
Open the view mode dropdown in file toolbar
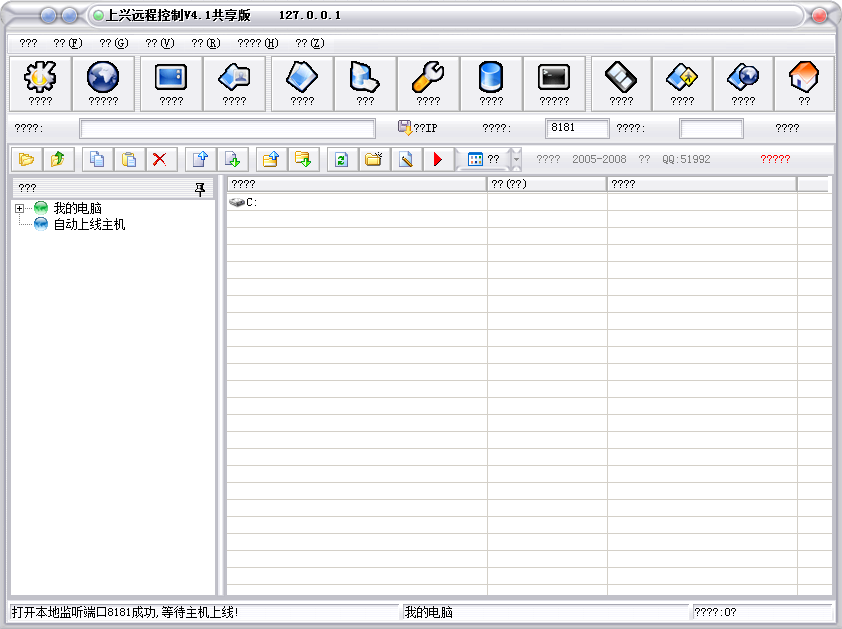click(514, 159)
